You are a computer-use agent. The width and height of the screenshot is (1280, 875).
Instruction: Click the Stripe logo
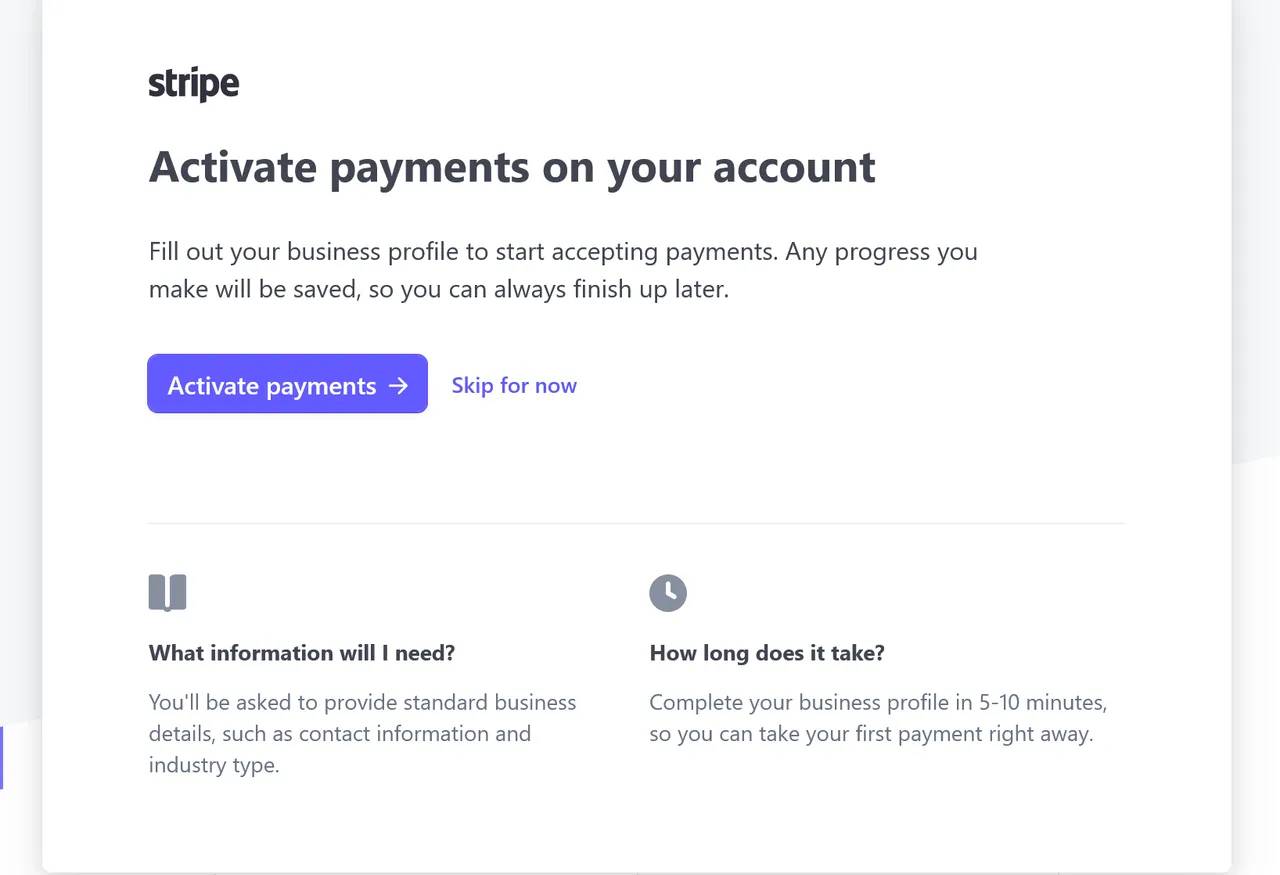click(x=194, y=84)
